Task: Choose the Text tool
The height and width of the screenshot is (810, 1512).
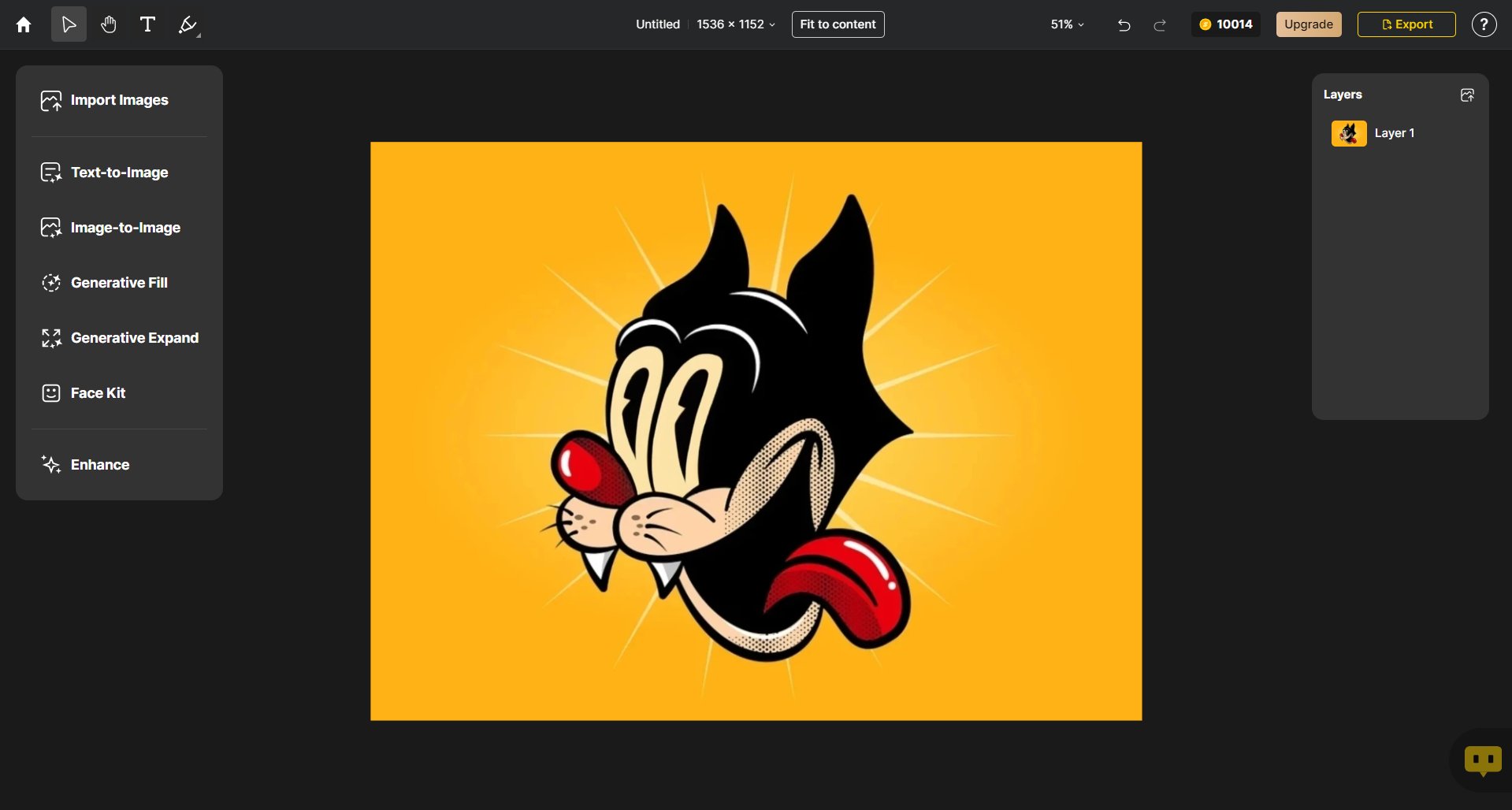Action: pos(147,24)
